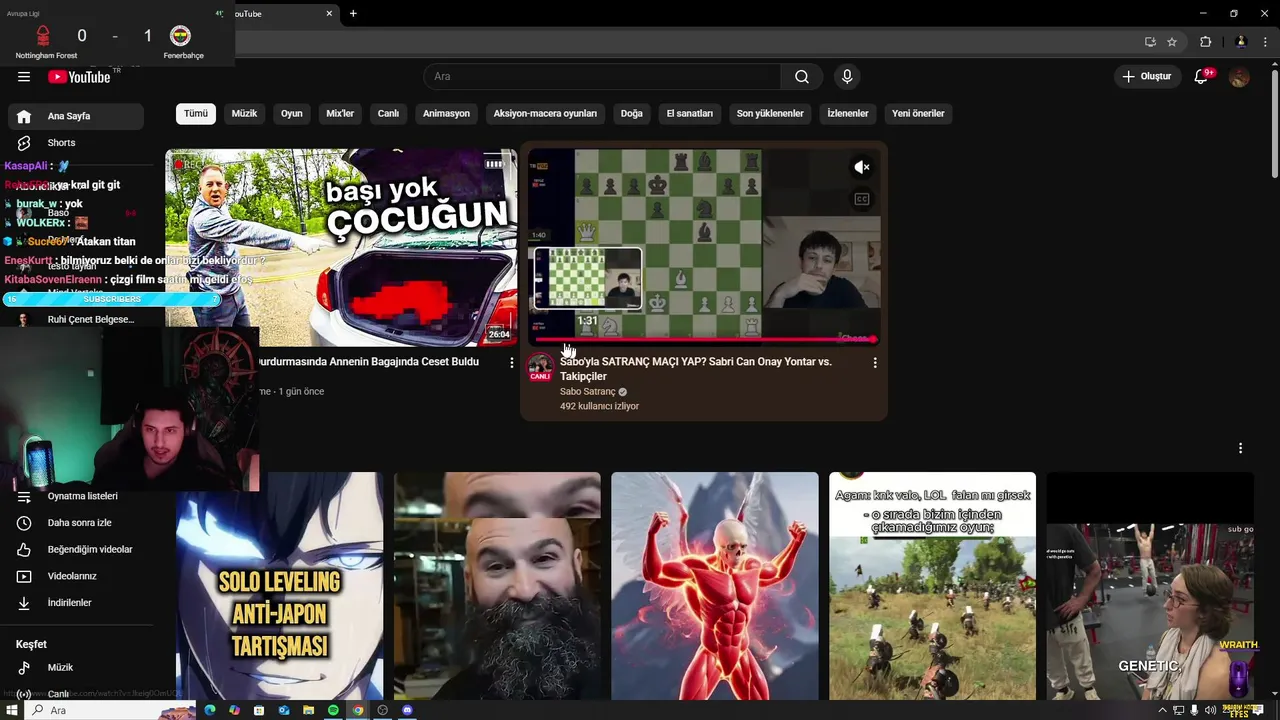The height and width of the screenshot is (720, 1280).
Task: Select the Doğa filter chip
Action: point(632,113)
